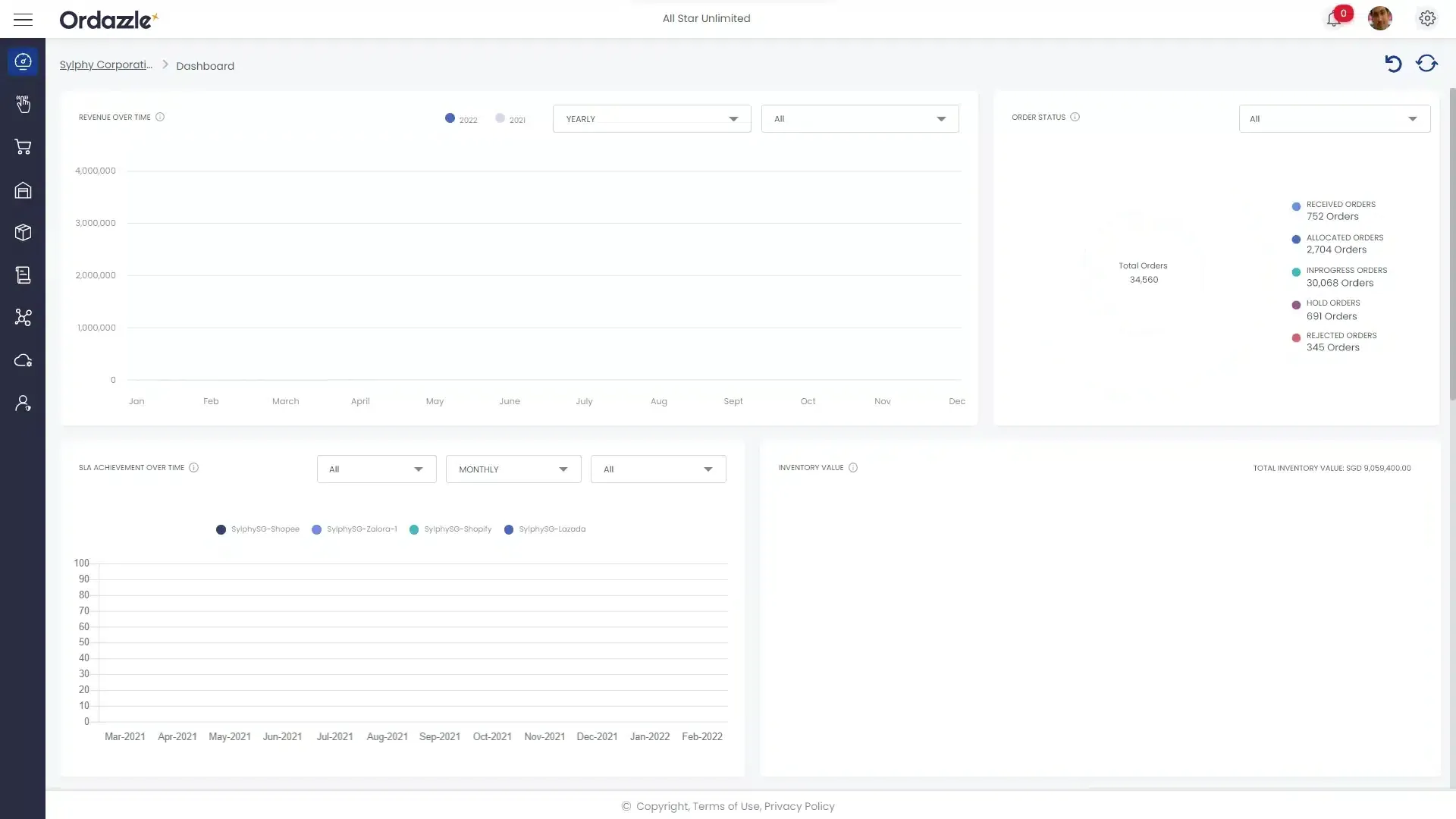Click the user profile icon at sidebar bottom
Image resolution: width=1456 pixels, height=819 pixels.
point(23,403)
